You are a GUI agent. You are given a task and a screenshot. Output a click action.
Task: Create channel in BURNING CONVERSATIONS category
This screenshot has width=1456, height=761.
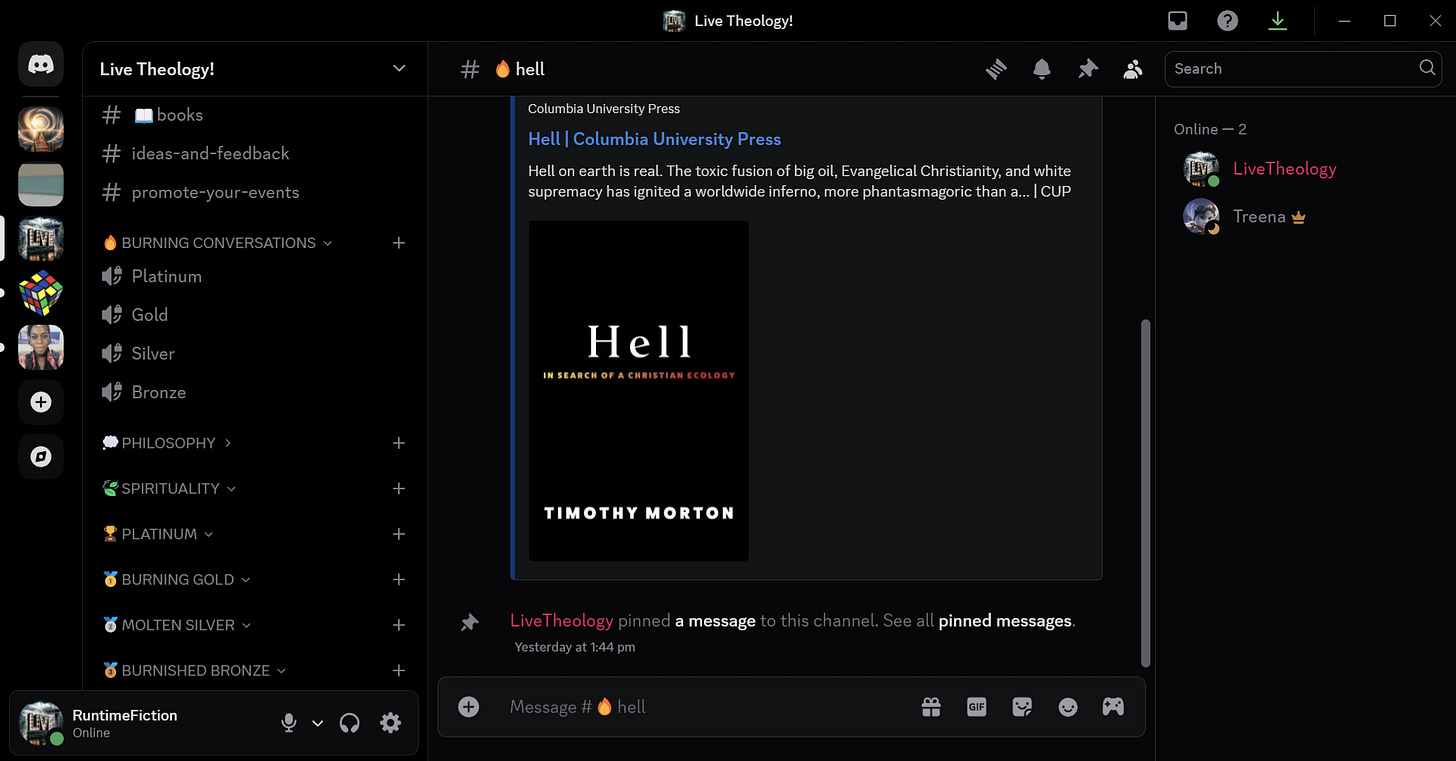(x=399, y=243)
